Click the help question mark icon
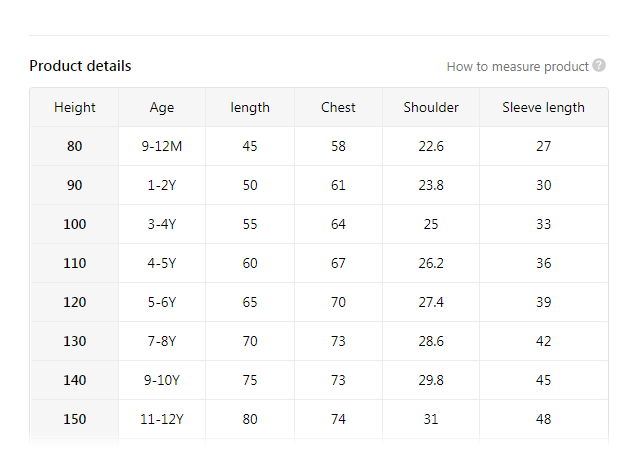The width and height of the screenshot is (623, 452). point(599,66)
